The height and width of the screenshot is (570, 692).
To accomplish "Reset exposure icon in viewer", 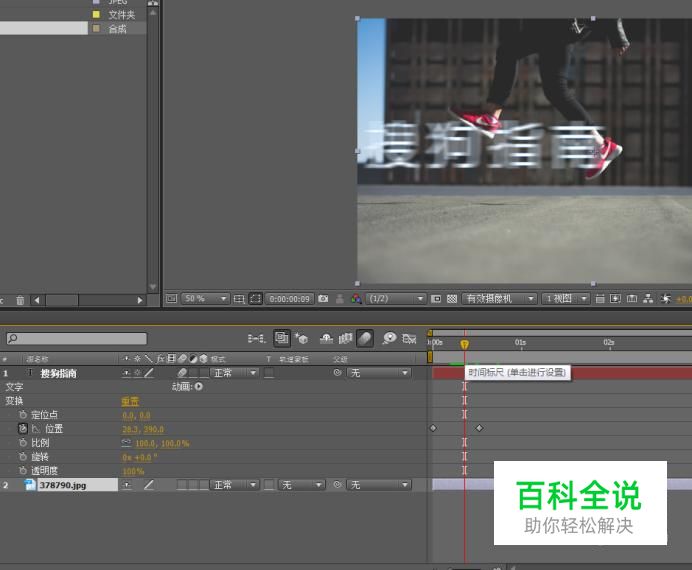I will [665, 299].
